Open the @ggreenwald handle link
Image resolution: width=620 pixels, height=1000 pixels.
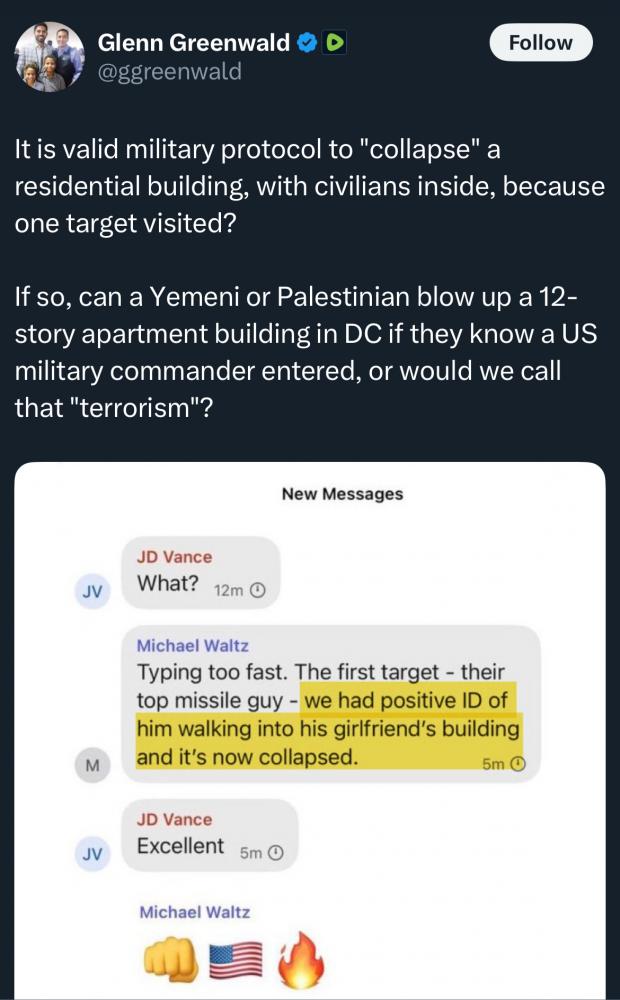coord(169,71)
